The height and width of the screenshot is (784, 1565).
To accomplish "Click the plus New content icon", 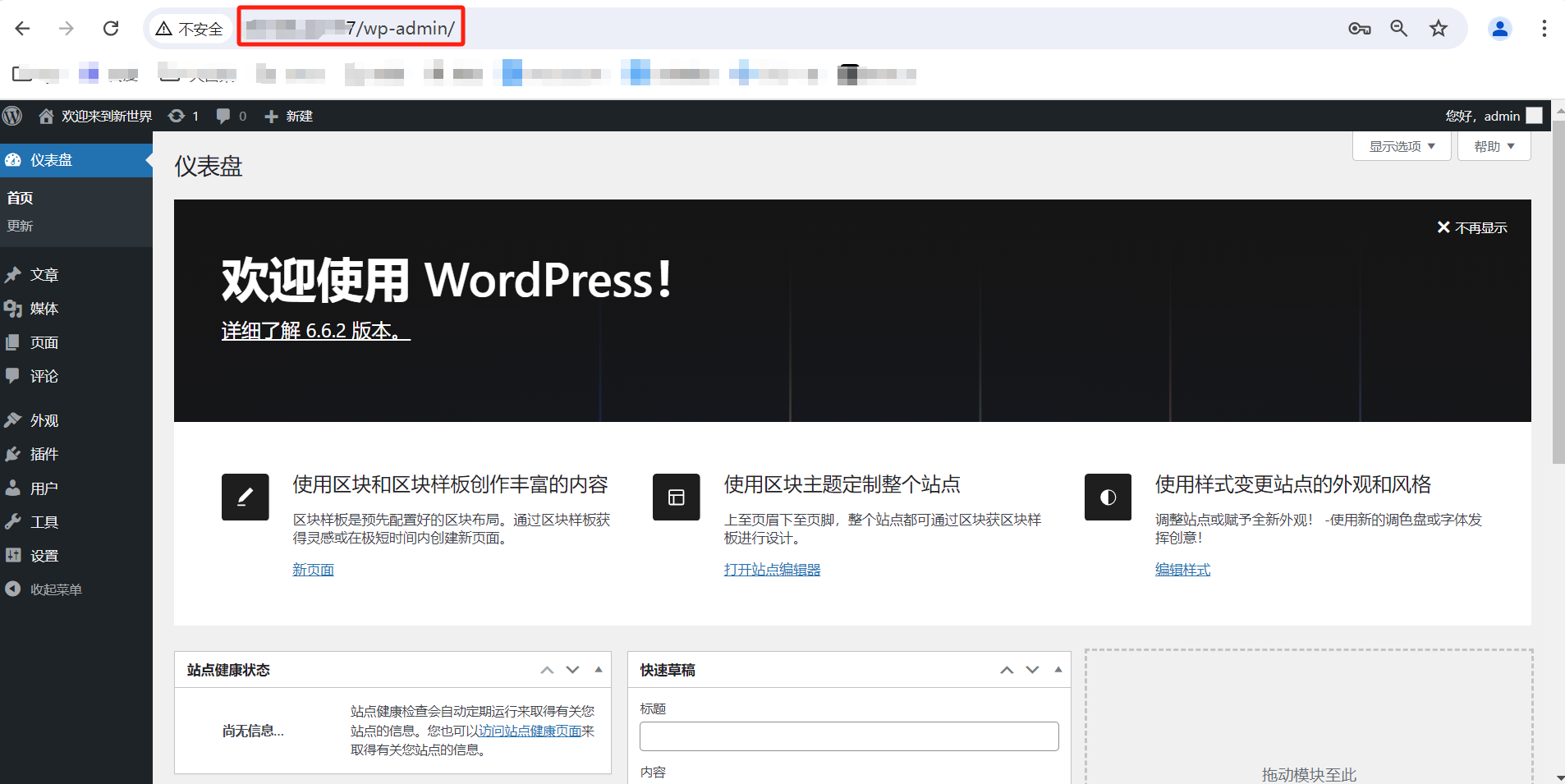I will [x=271, y=117].
